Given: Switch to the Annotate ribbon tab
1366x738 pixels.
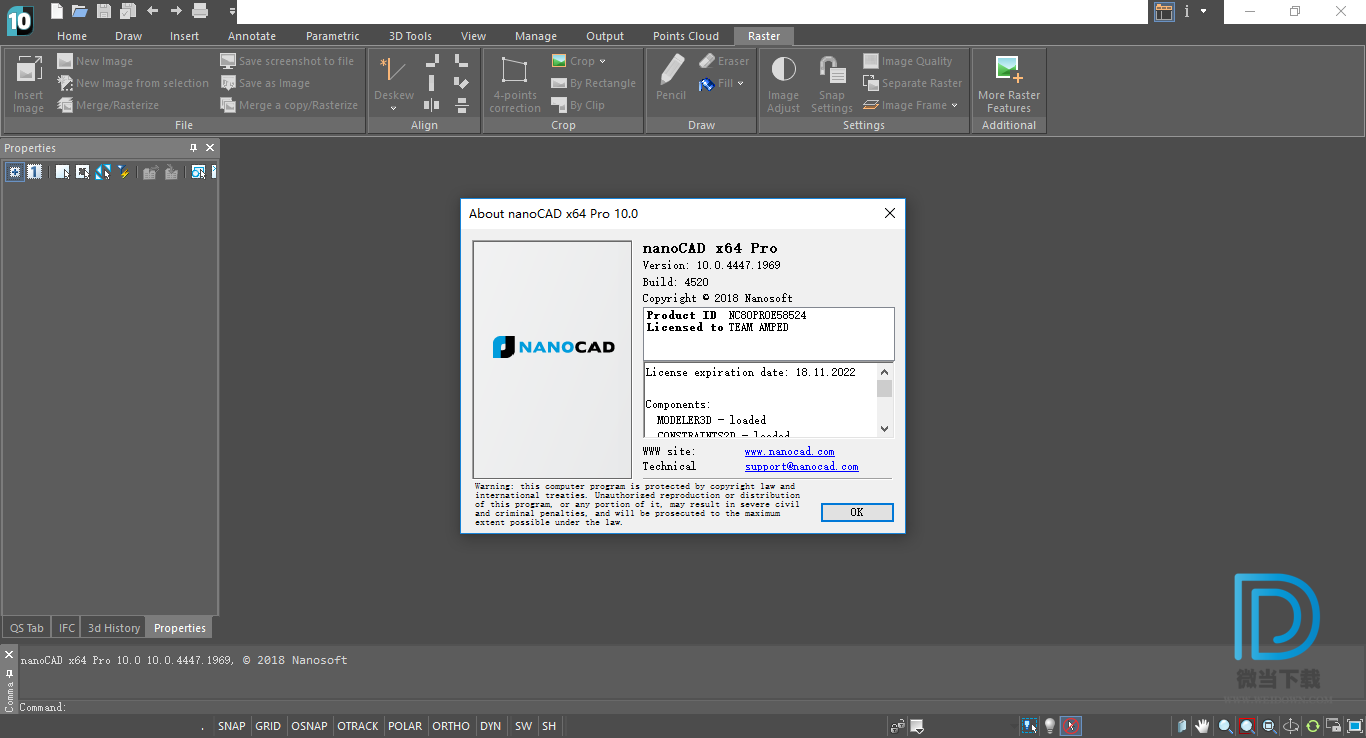Looking at the screenshot, I should [x=252, y=36].
